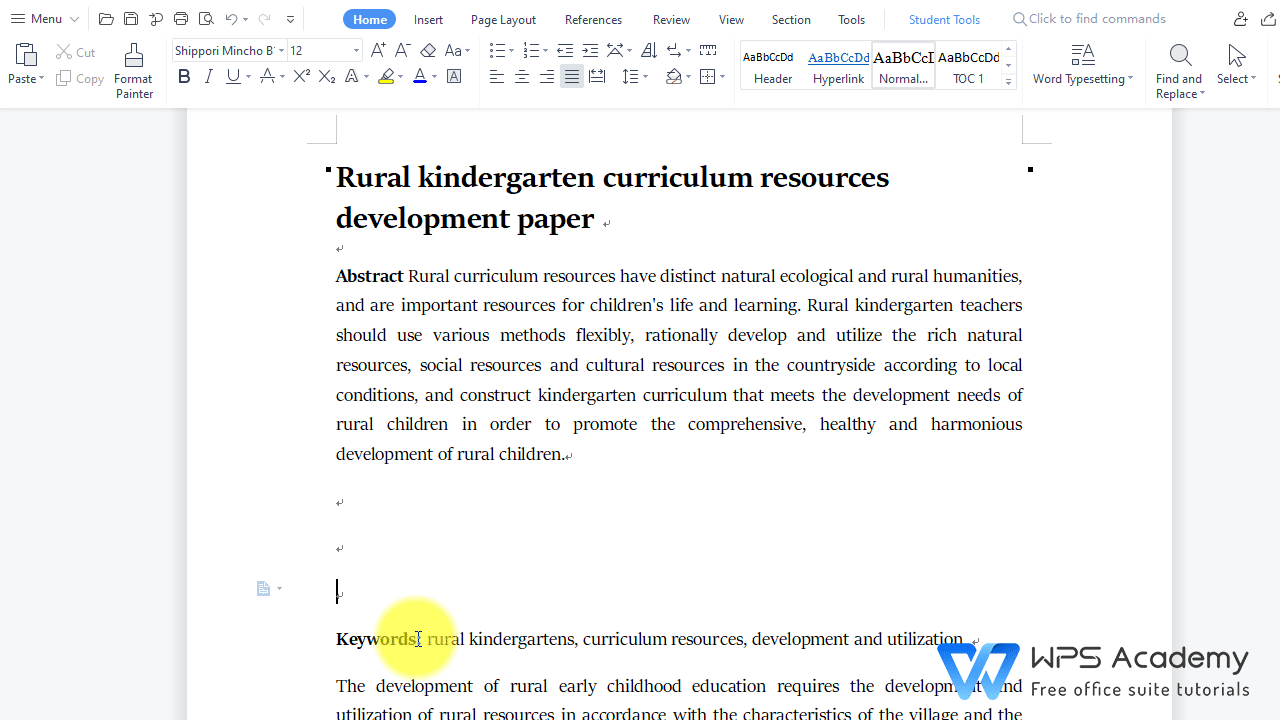Toggle bold formatting
This screenshot has height=720, width=1280.
pos(184,77)
